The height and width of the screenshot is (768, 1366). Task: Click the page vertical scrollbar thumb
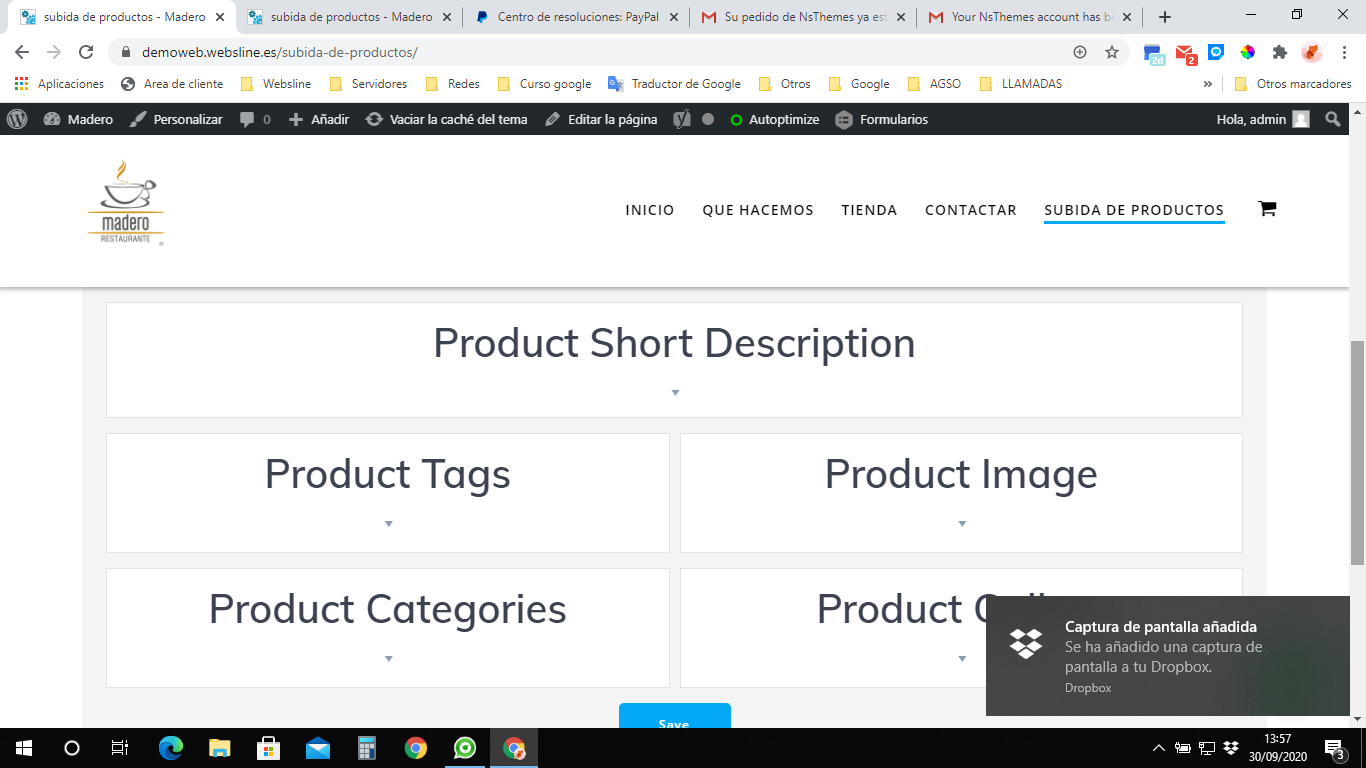click(1357, 453)
